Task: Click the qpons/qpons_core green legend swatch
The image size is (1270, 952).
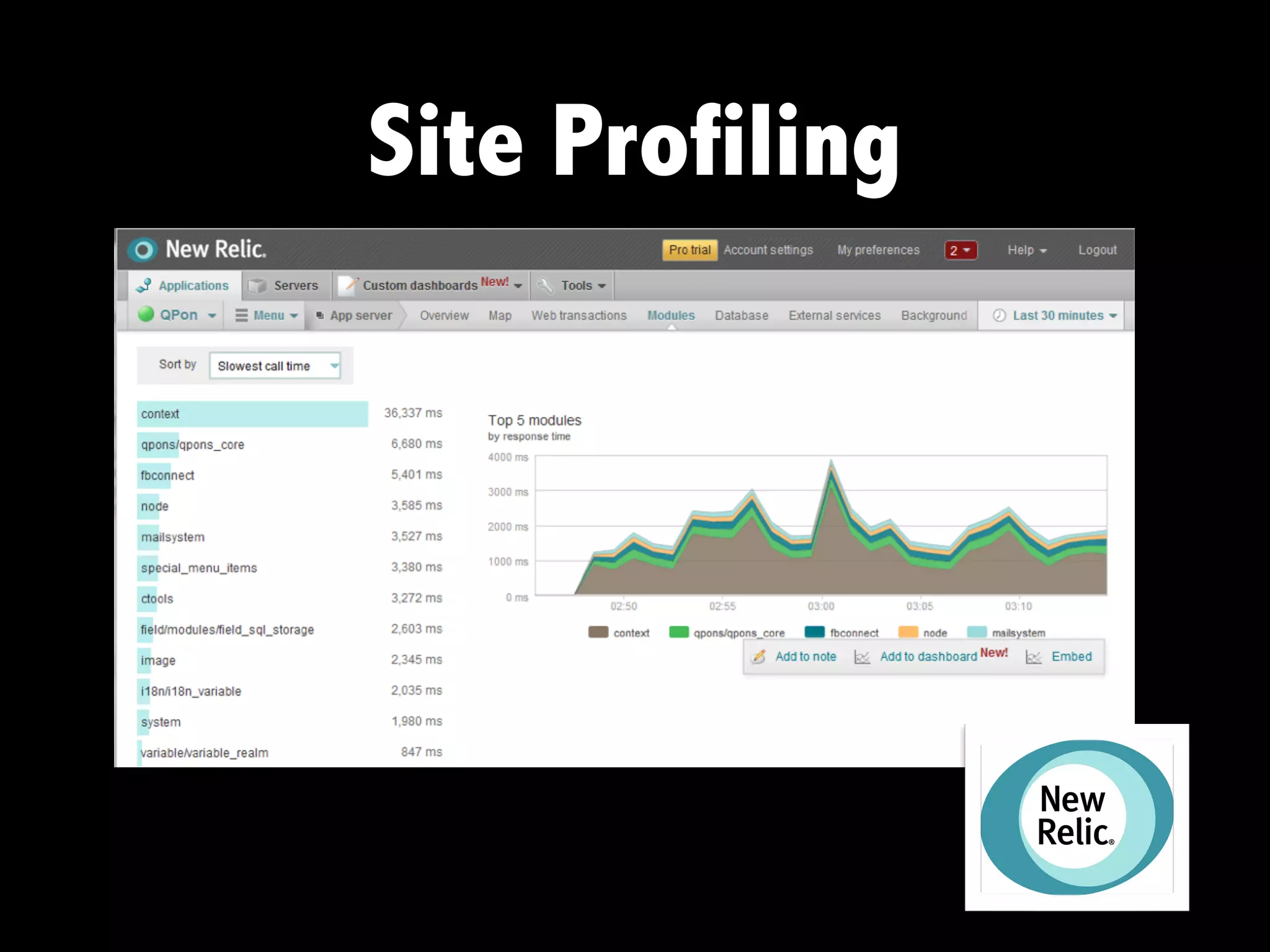Action: pos(679,632)
